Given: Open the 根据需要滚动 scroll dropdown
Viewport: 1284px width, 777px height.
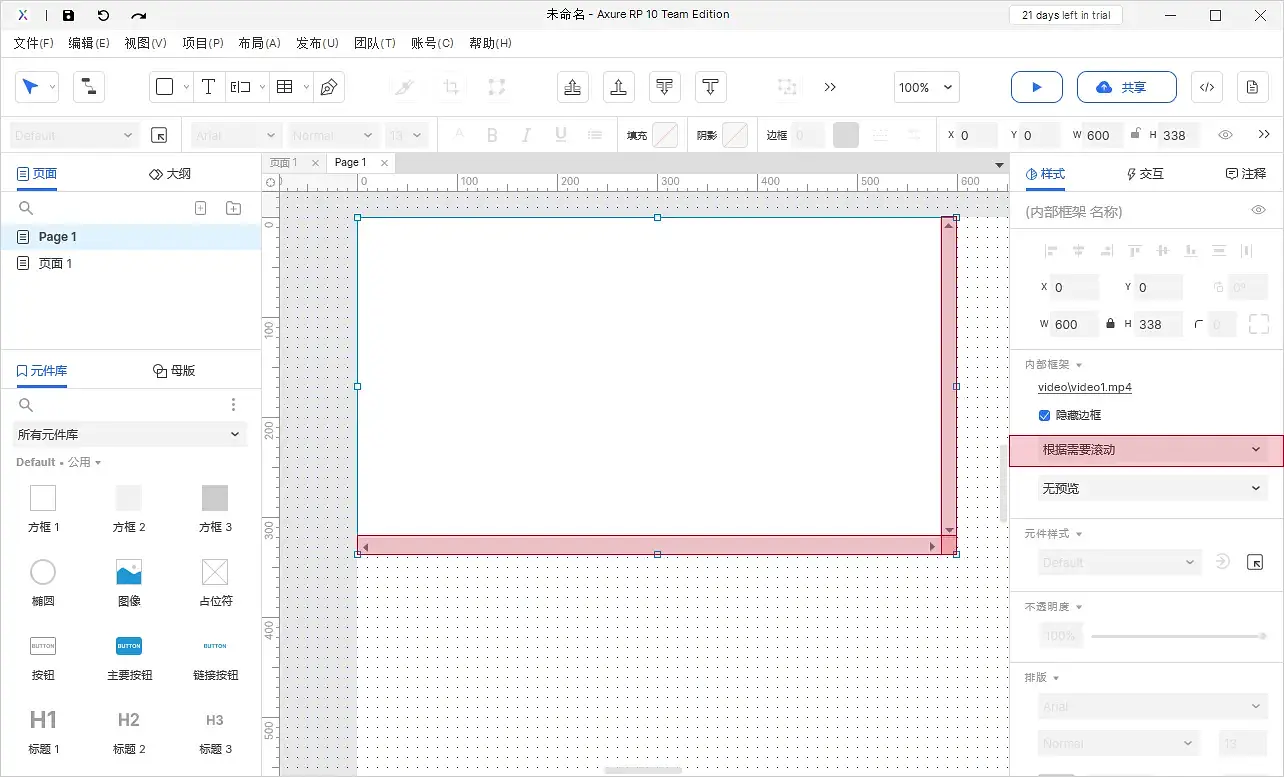Looking at the screenshot, I should 1146,450.
